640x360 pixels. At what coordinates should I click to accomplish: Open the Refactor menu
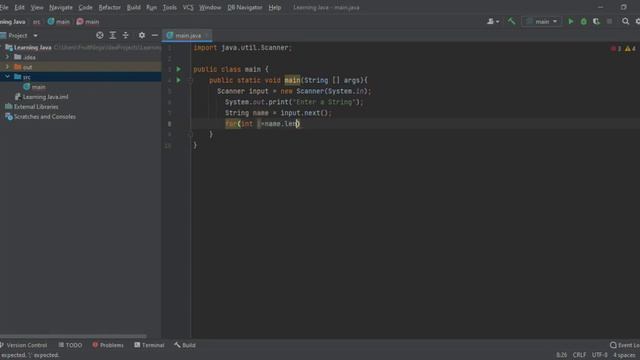[109, 7]
